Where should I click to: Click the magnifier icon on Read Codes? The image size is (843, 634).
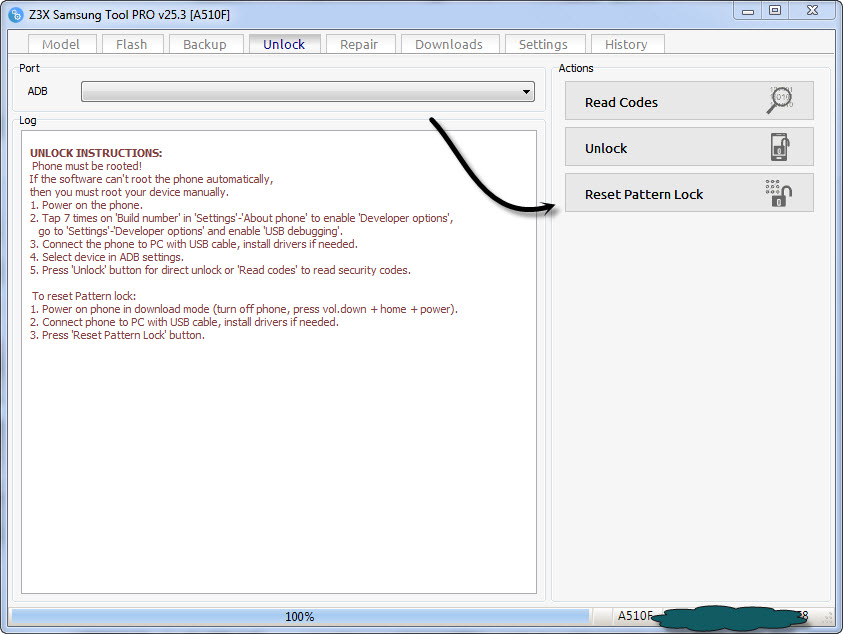tap(780, 100)
